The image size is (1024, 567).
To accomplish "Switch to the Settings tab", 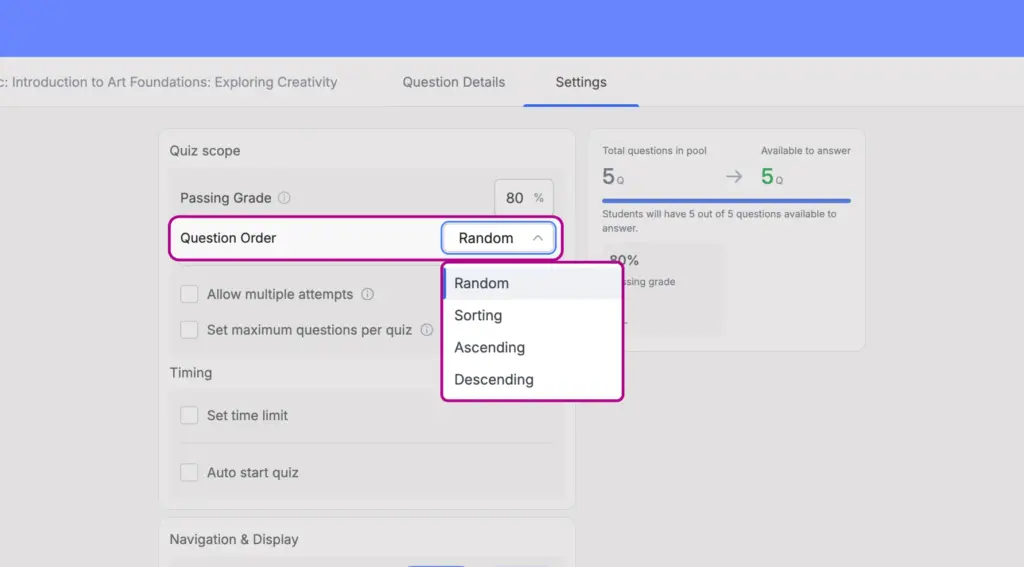I will coord(581,82).
